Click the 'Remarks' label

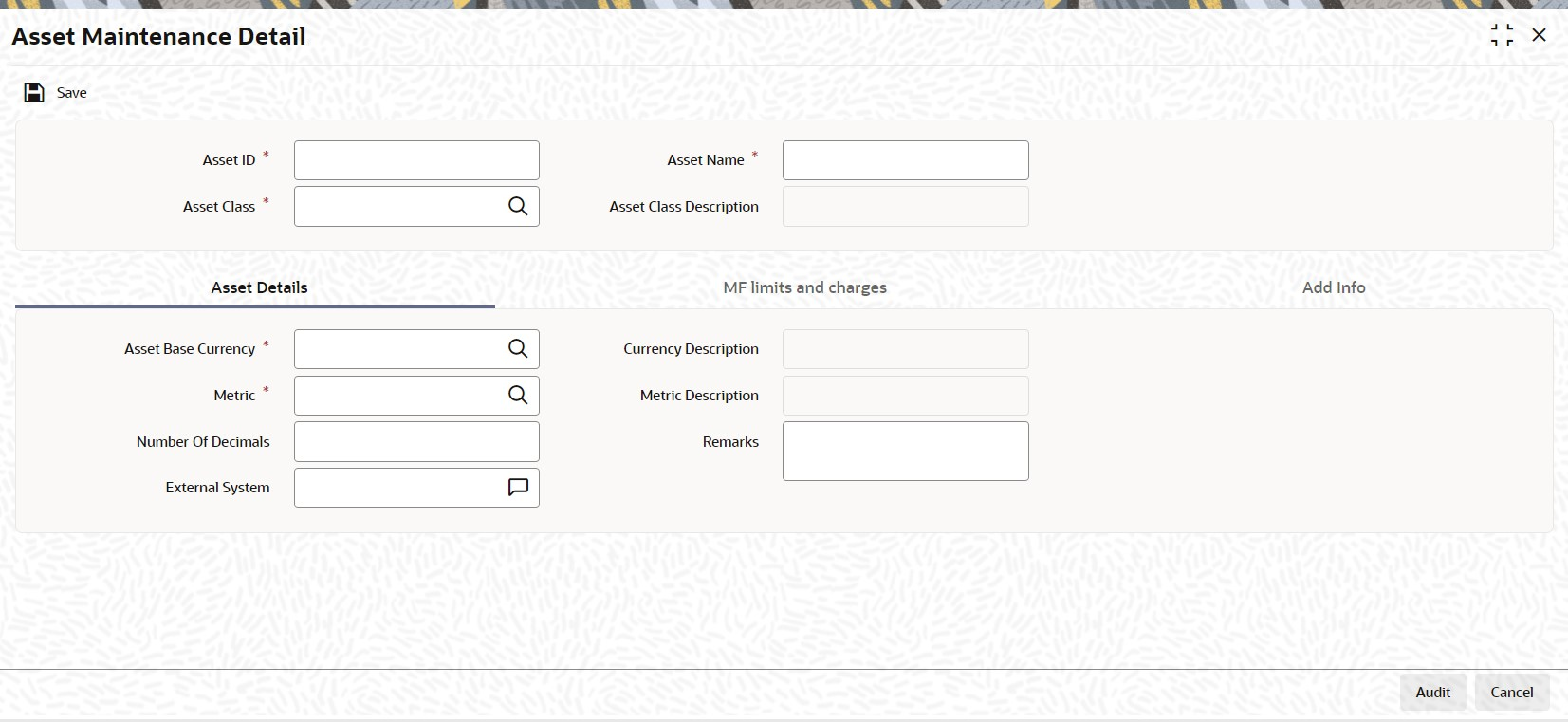(730, 441)
